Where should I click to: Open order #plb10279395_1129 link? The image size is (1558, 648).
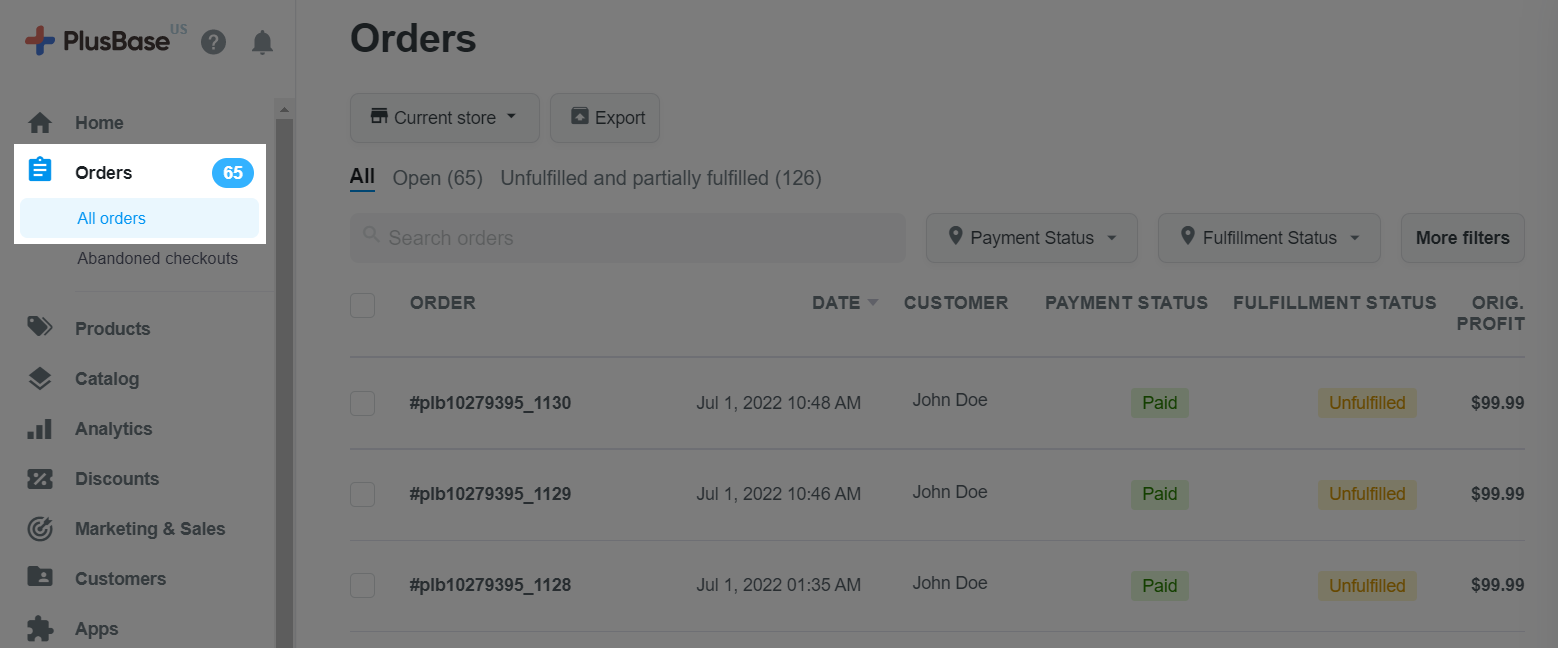490,494
